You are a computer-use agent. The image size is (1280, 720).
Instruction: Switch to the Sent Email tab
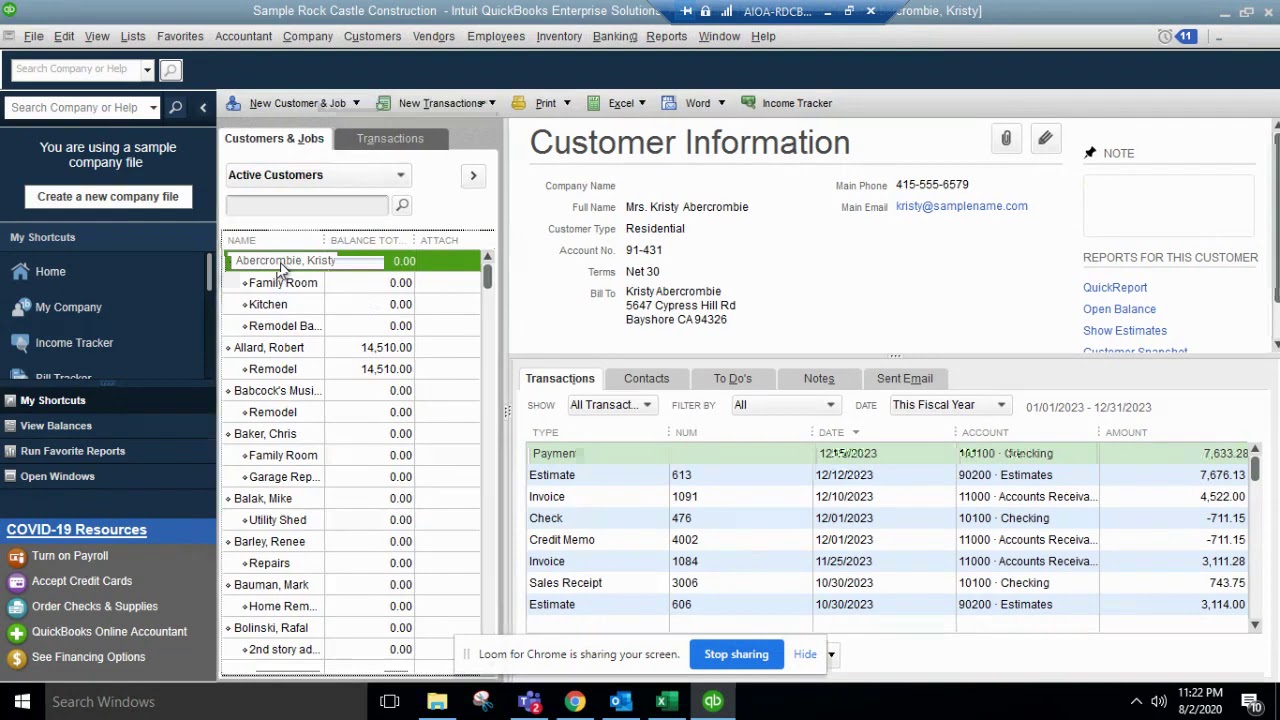[904, 379]
